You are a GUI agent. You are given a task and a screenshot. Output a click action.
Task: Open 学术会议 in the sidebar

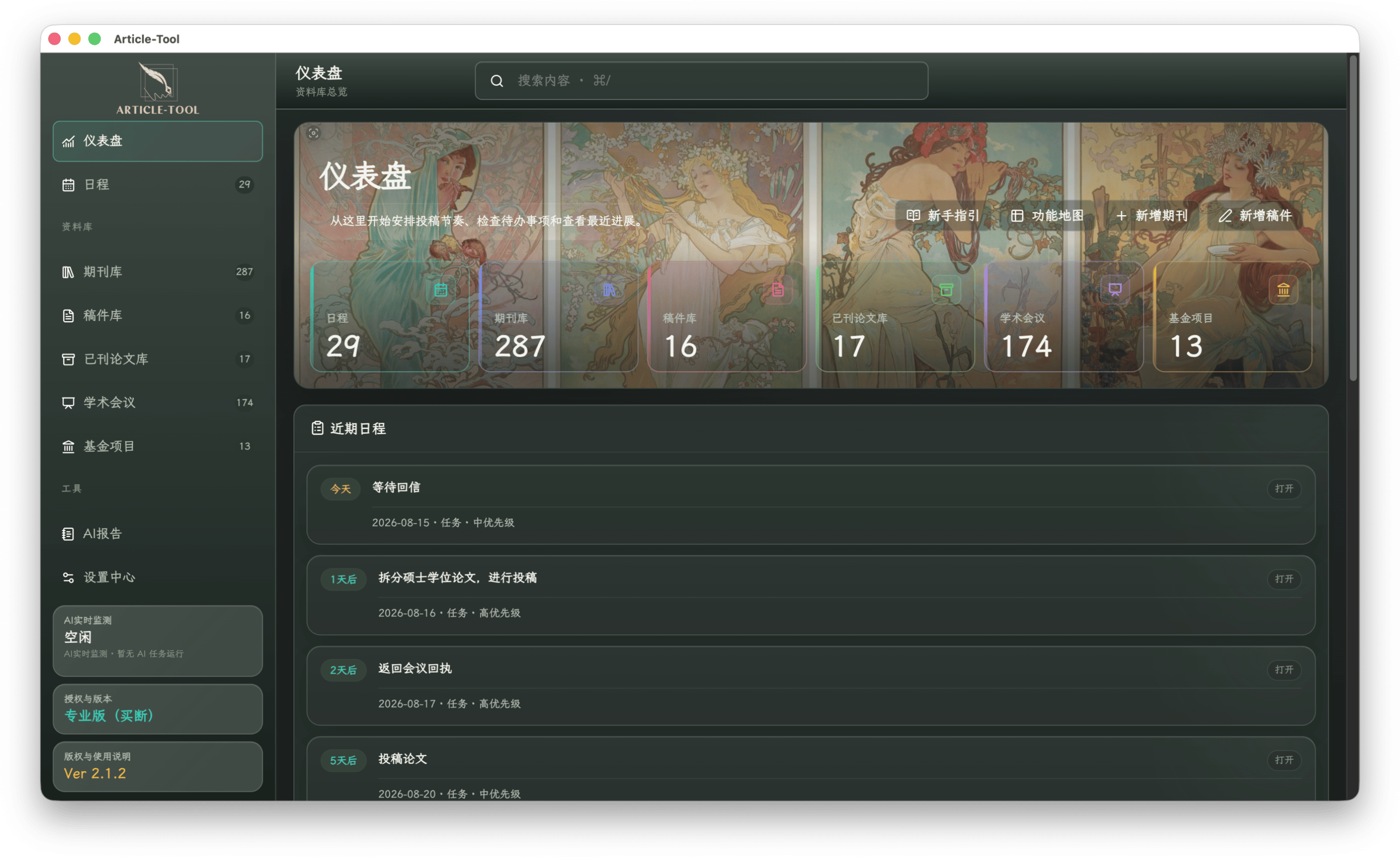pyautogui.click(x=158, y=402)
